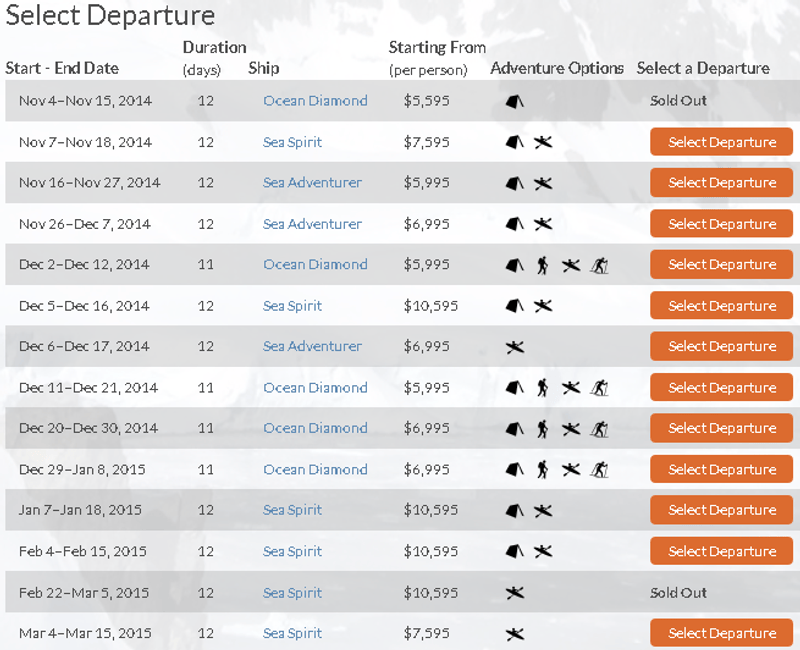Click camping tent icon in Nov 4 row
Screen dimensions: 800x650
514,101
